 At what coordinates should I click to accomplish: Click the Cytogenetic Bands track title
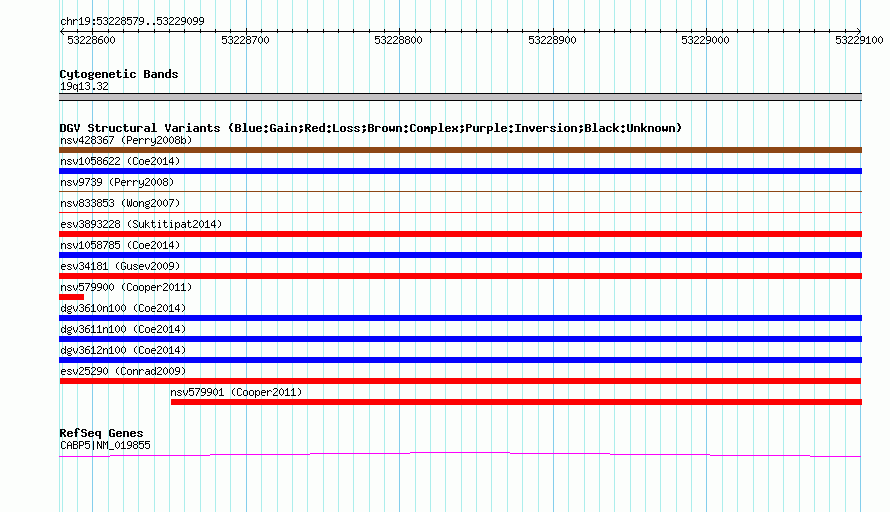click(119, 74)
